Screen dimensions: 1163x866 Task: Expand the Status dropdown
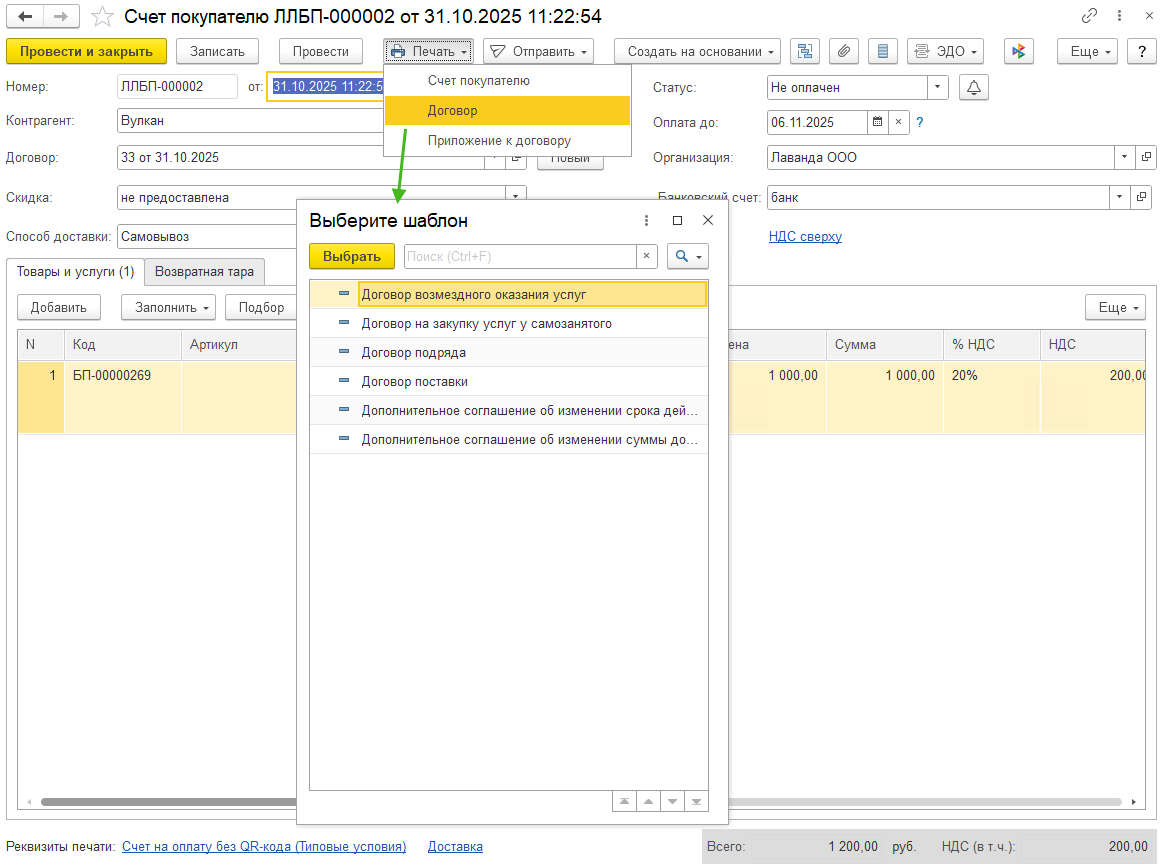coord(937,88)
